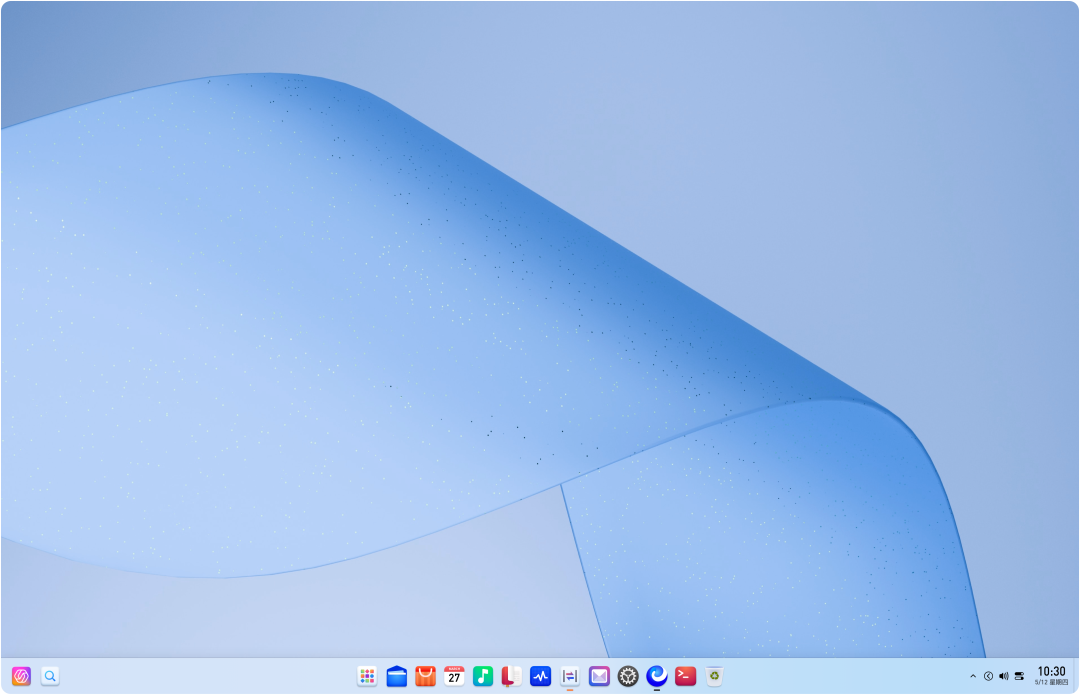Viewport: 1080px width, 695px height.
Task: Open the Trash bin in dock
Action: tap(714, 676)
